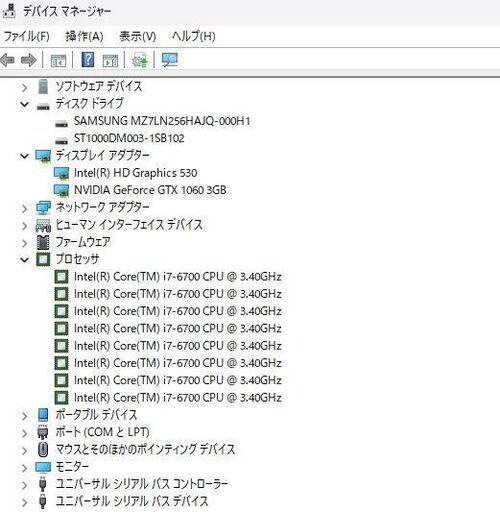This screenshot has height=512, width=500.
Task: Click the ネットワーク アダプター category icon
Action: (43, 208)
